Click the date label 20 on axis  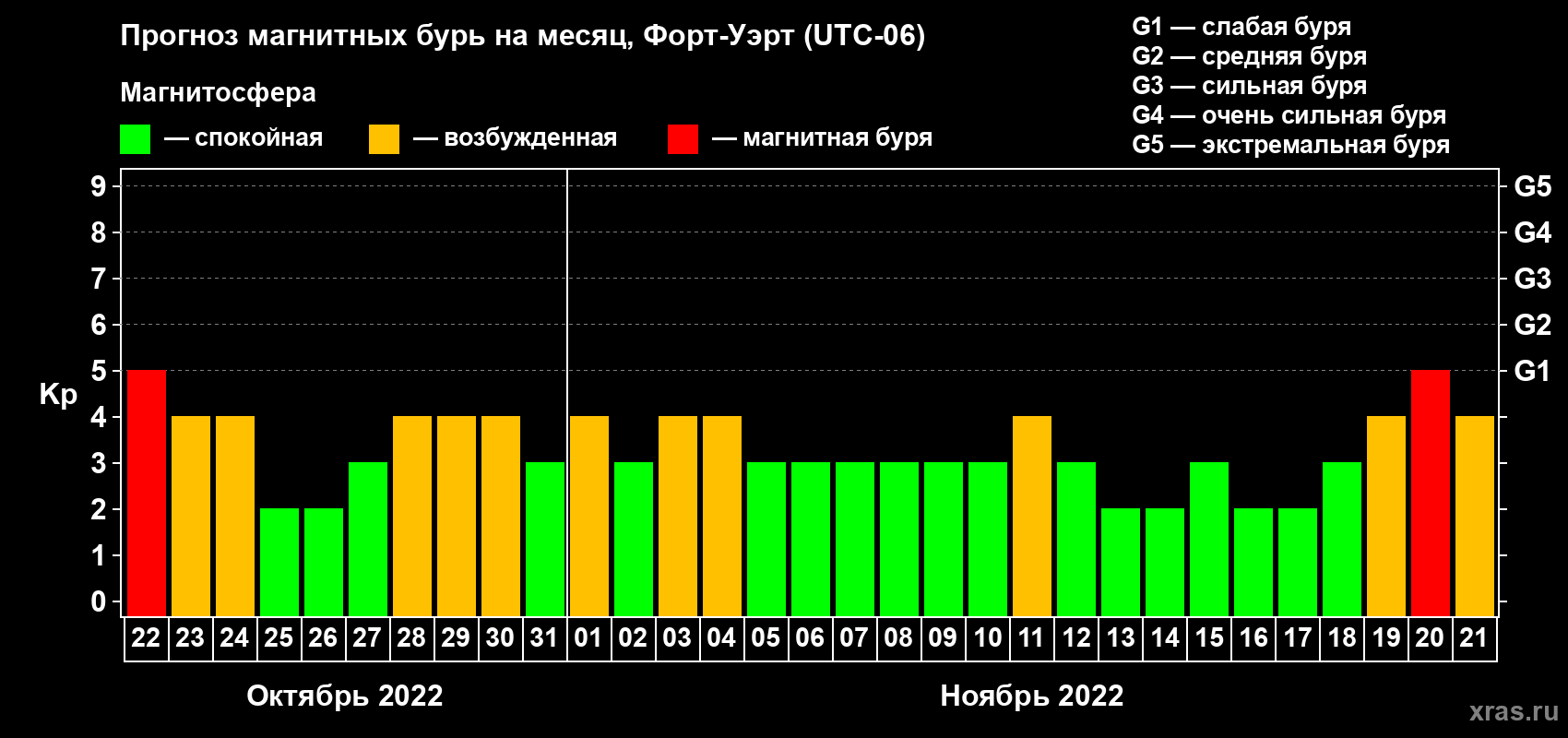[1430, 638]
